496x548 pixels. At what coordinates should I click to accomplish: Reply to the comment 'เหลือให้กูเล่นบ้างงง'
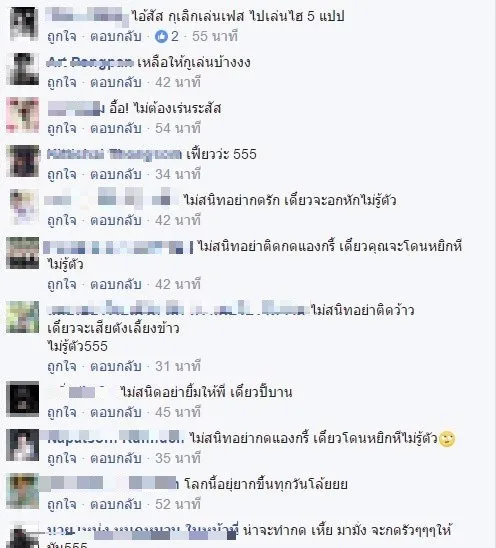(x=116, y=82)
